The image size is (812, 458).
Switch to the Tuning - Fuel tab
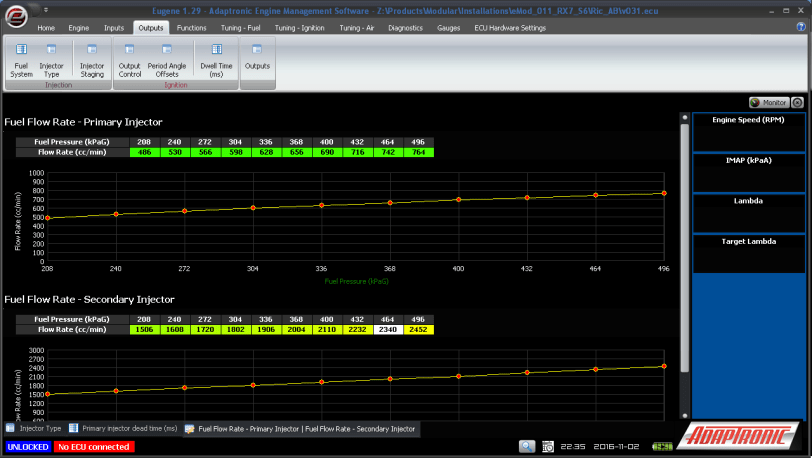tap(239, 28)
